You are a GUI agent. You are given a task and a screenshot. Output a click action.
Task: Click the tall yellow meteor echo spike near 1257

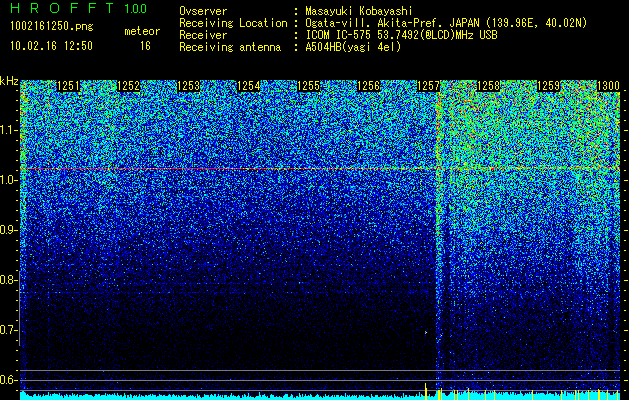point(426,391)
